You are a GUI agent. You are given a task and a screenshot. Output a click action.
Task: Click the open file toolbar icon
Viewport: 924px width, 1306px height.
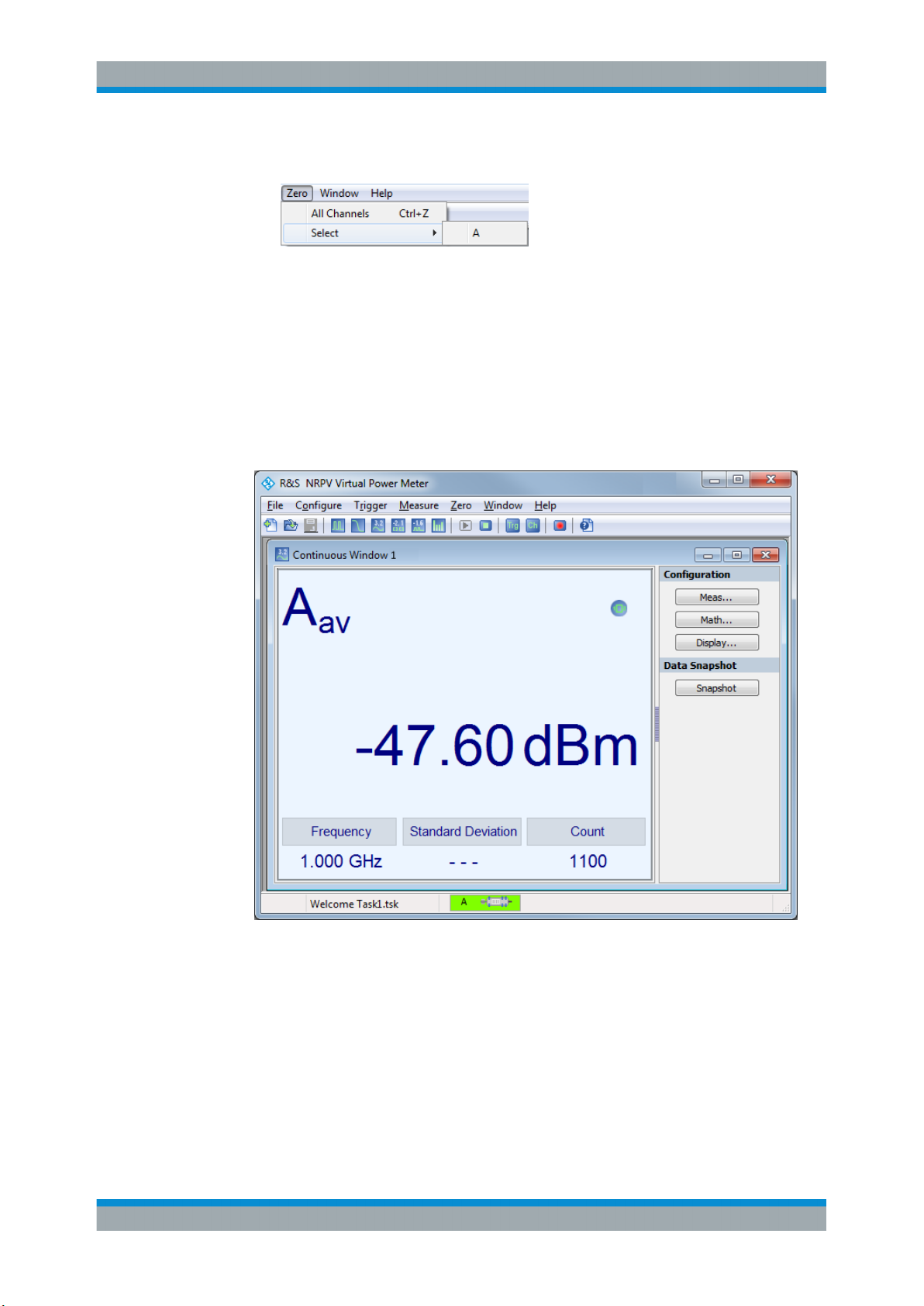point(291,526)
